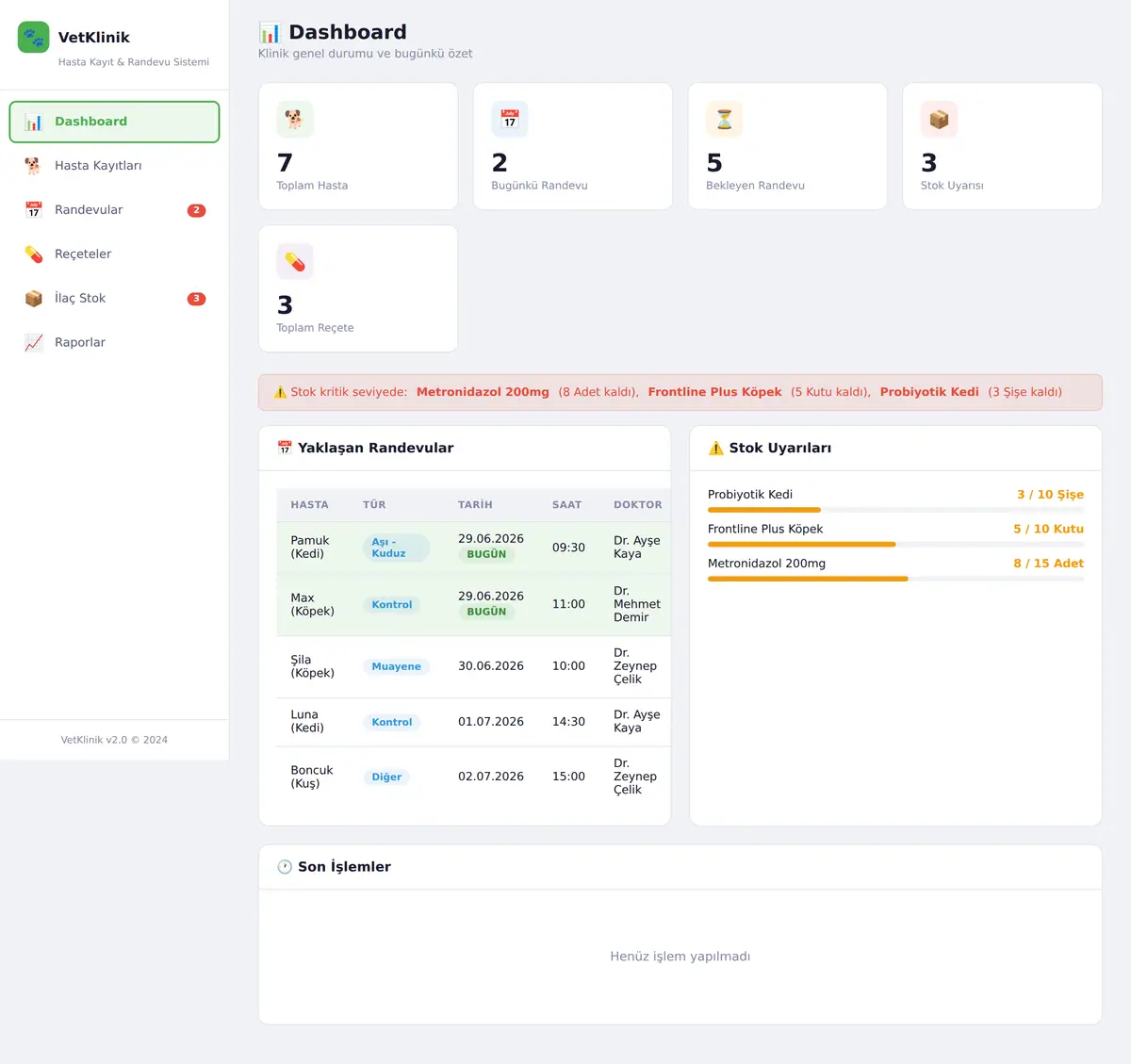The height and width of the screenshot is (1064, 1131).
Task: Navigate to Raporlar in the sidebar
Action: (x=114, y=343)
